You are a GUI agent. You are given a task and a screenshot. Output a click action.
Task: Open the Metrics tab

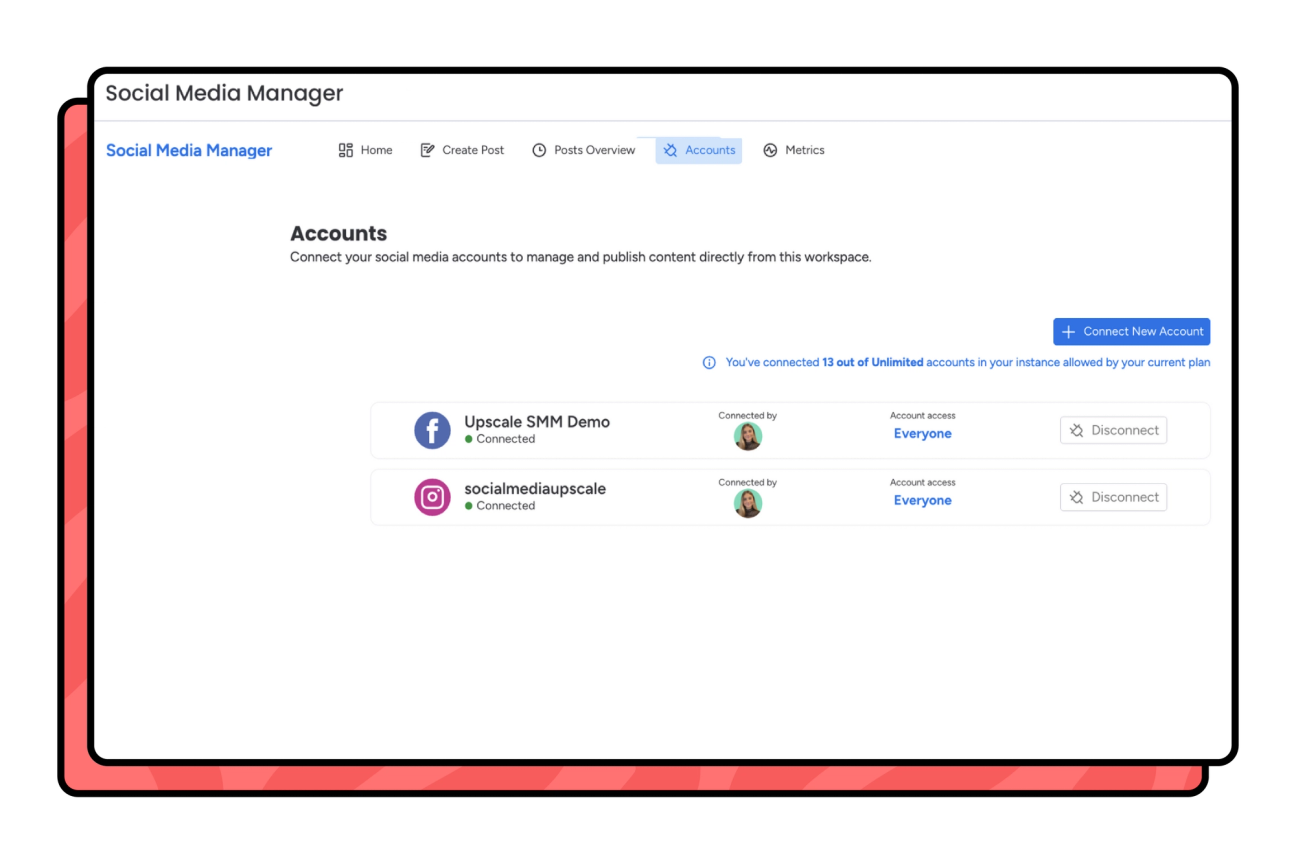794,149
